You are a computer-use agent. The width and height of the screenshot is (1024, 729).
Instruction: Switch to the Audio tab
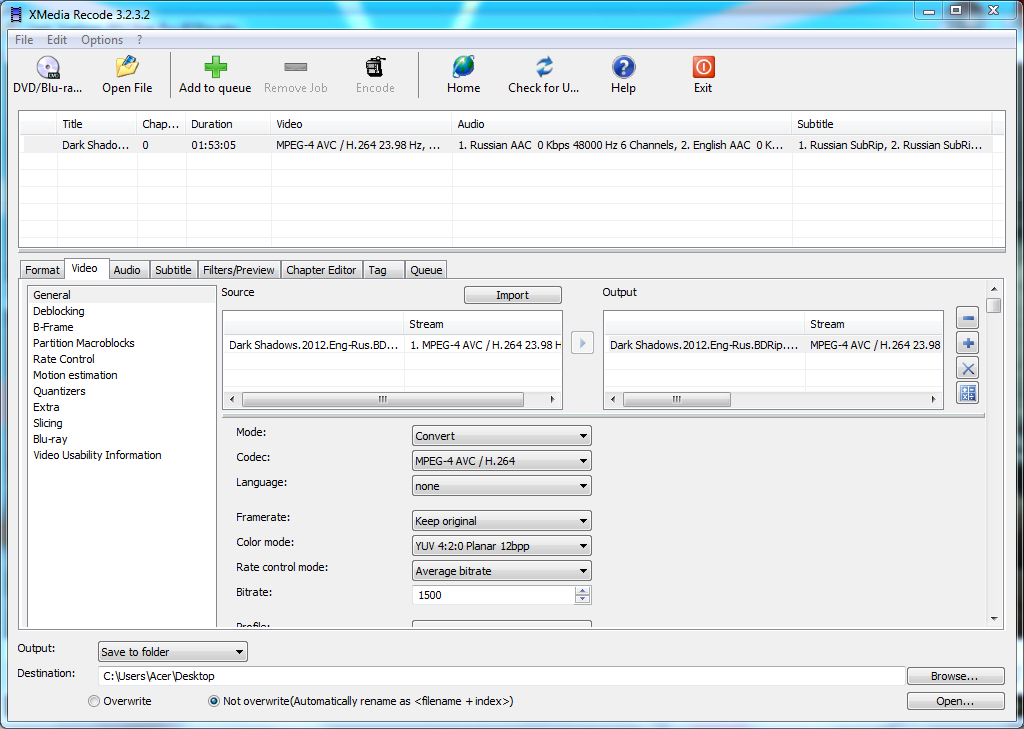[127, 270]
